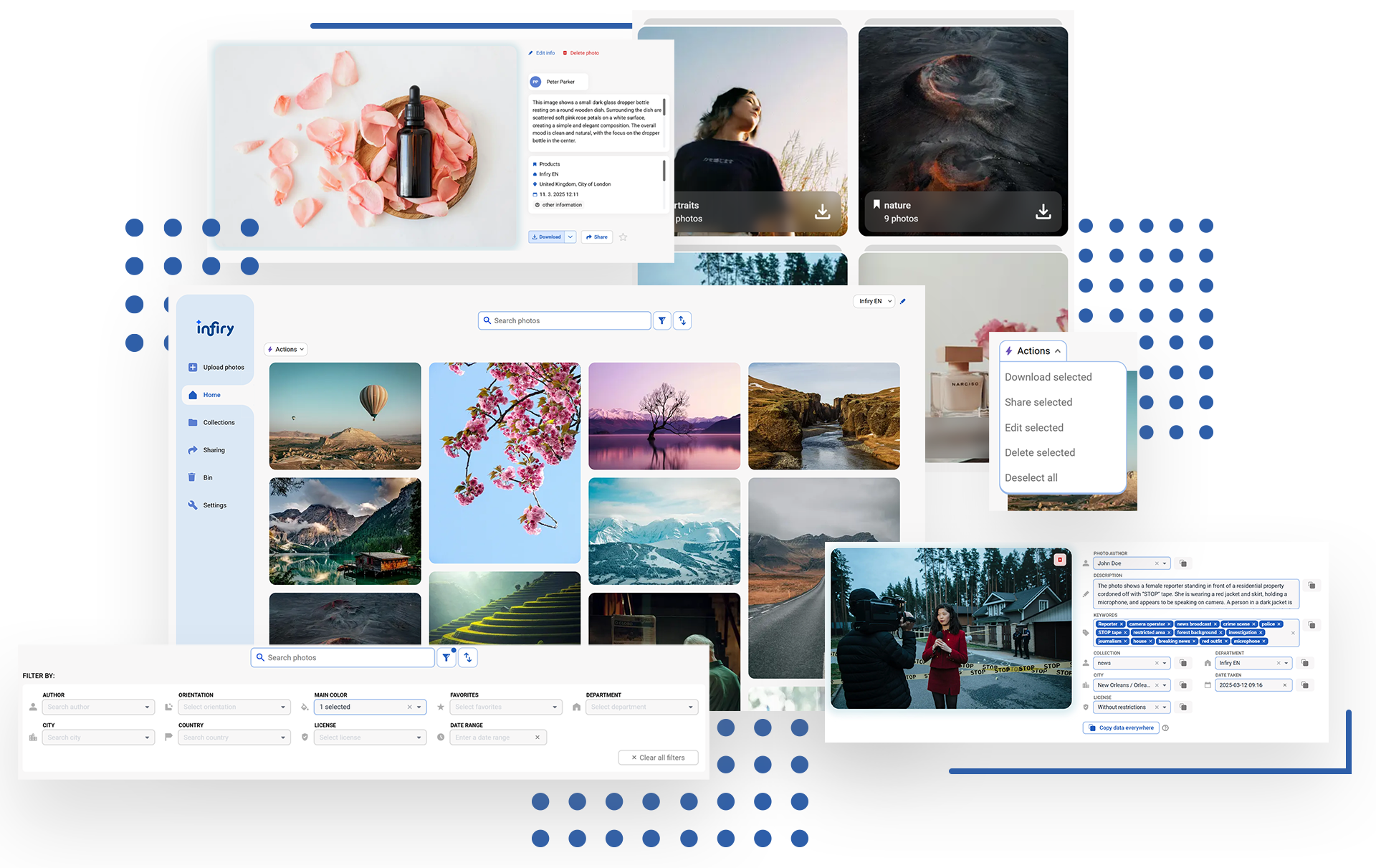The height and width of the screenshot is (868, 1376).
Task: Click the help icon next to Copy data everywhere
Action: 1165,728
